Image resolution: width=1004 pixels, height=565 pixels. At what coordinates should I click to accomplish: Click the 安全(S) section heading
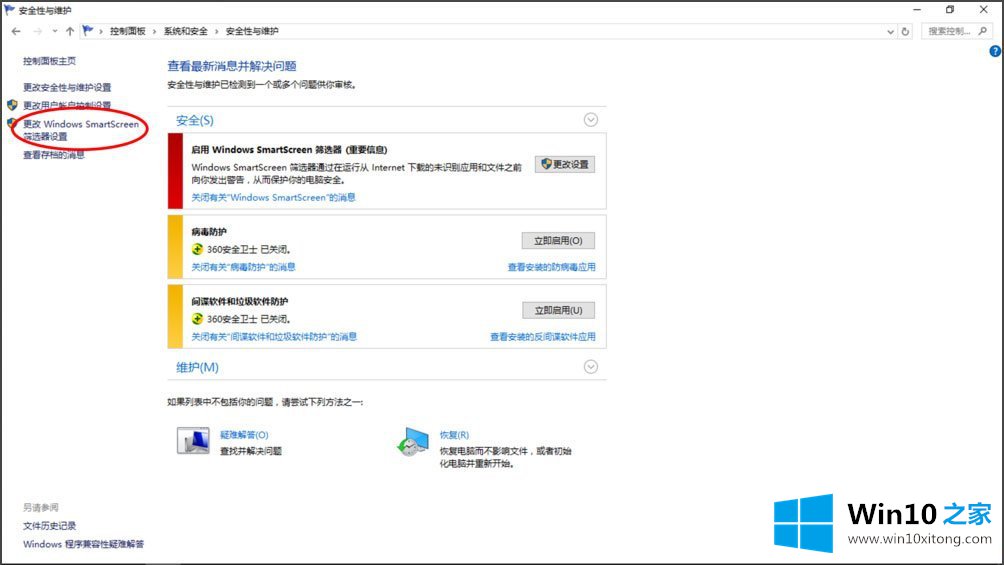point(195,120)
